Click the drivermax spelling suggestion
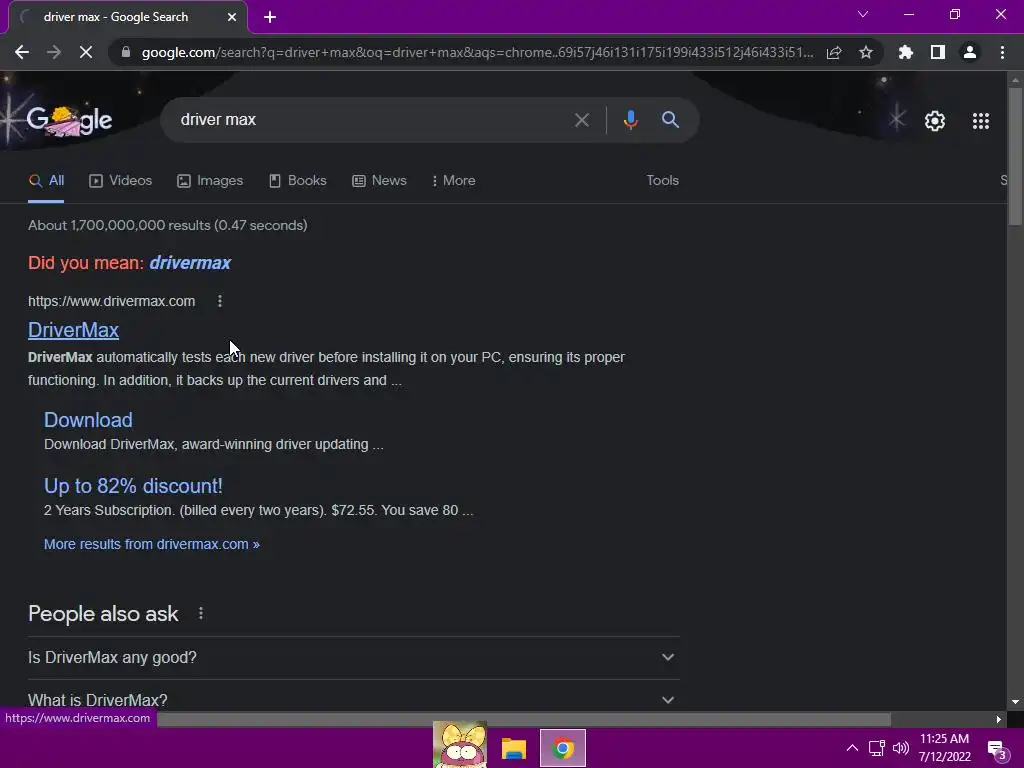 (190, 263)
